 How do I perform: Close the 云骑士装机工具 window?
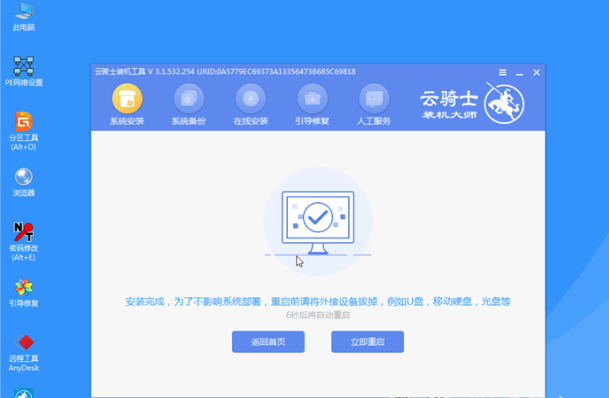(536, 73)
